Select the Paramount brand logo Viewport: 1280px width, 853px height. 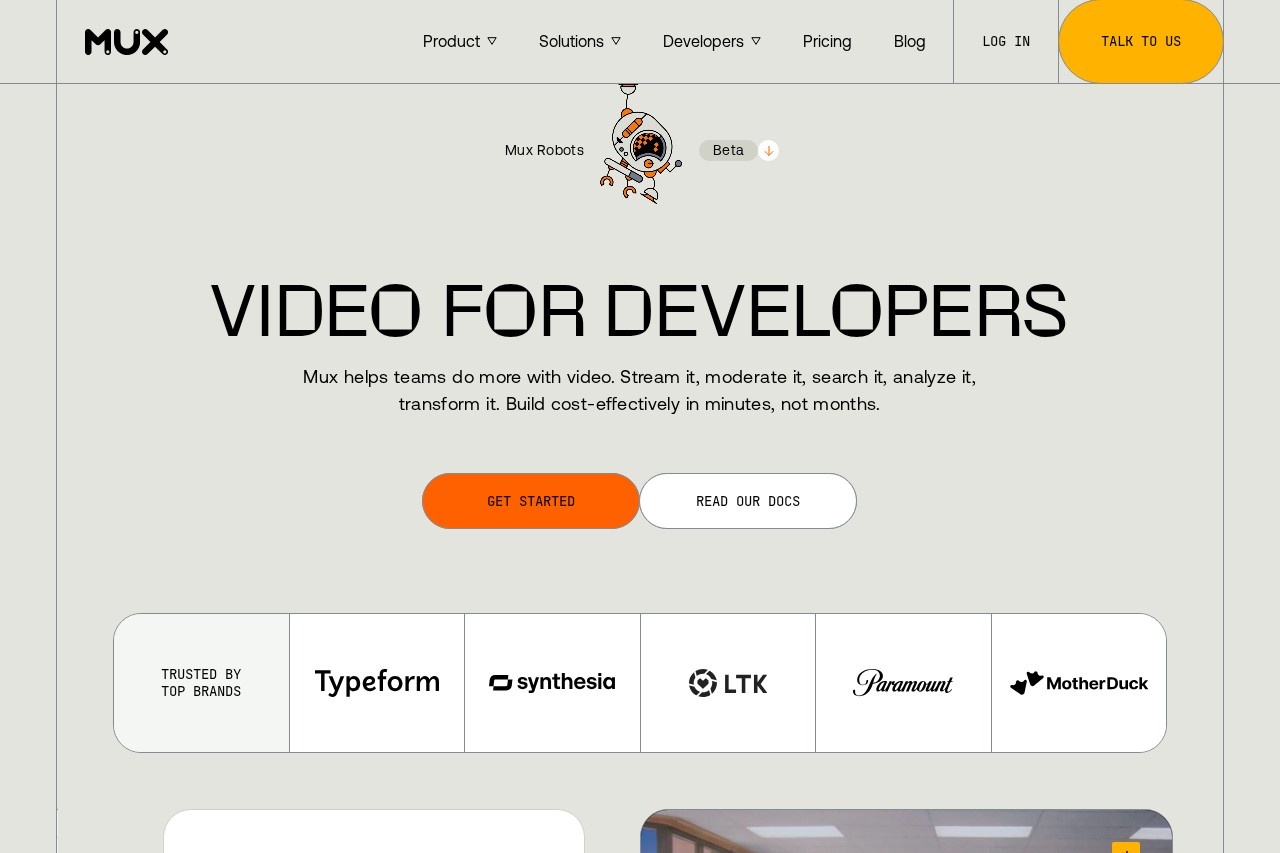point(903,683)
